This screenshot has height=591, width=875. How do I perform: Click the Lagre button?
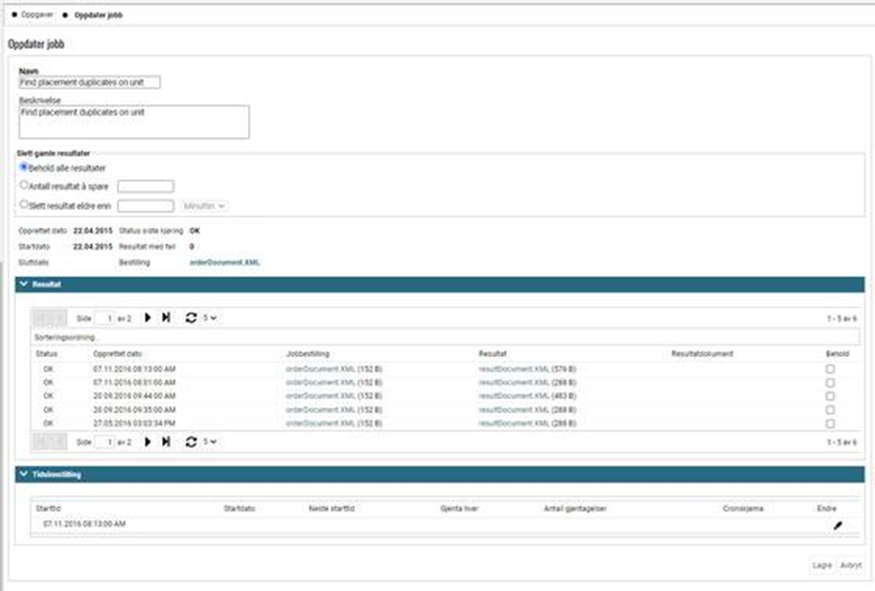click(x=821, y=566)
